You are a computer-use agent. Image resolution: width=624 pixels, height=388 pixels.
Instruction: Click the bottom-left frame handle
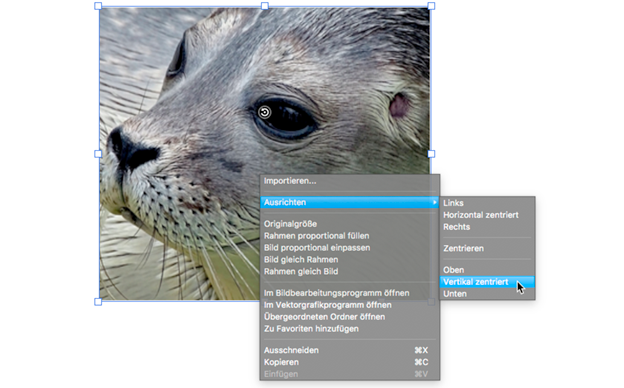coord(98,302)
